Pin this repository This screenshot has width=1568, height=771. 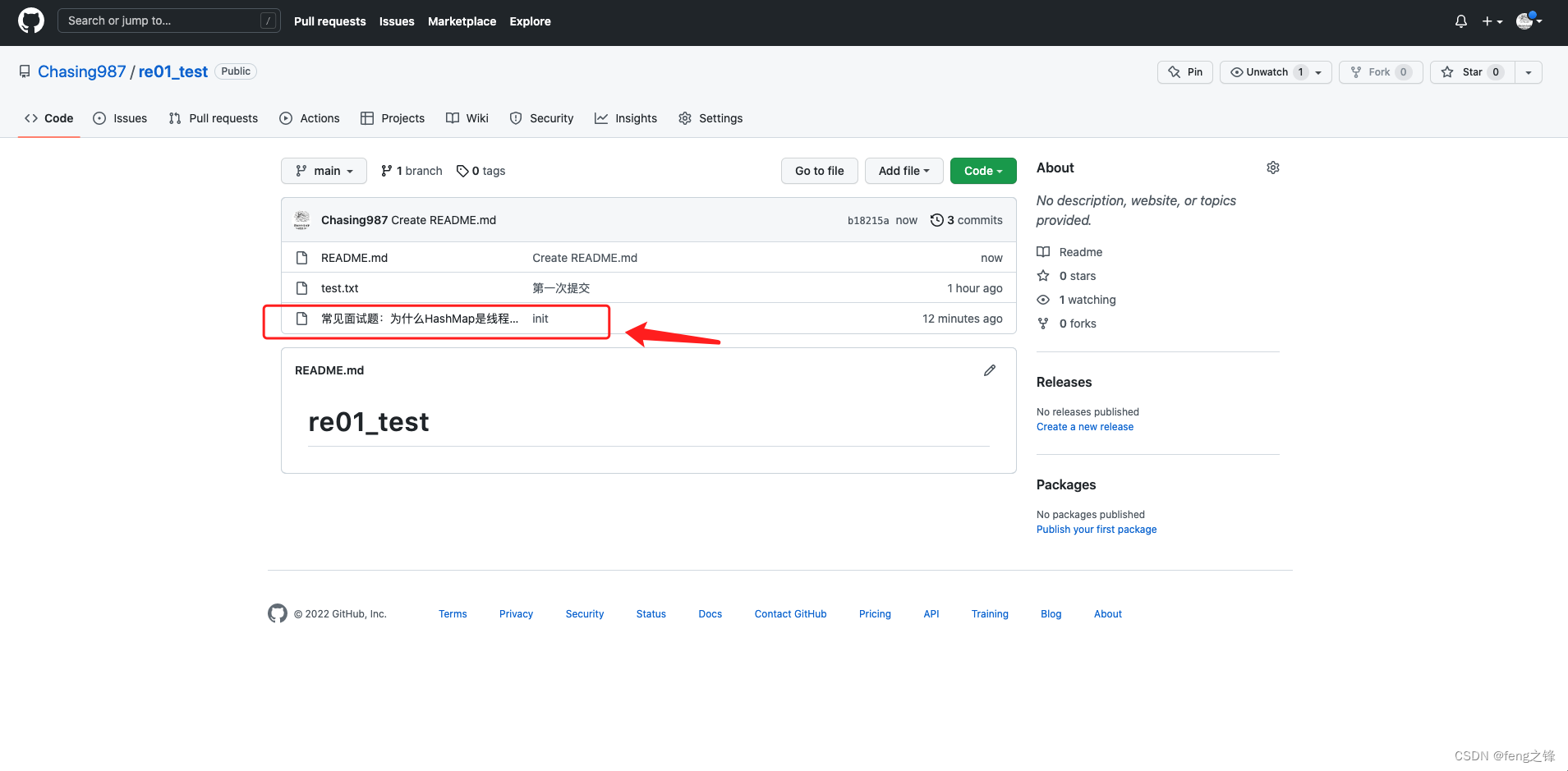[1184, 72]
